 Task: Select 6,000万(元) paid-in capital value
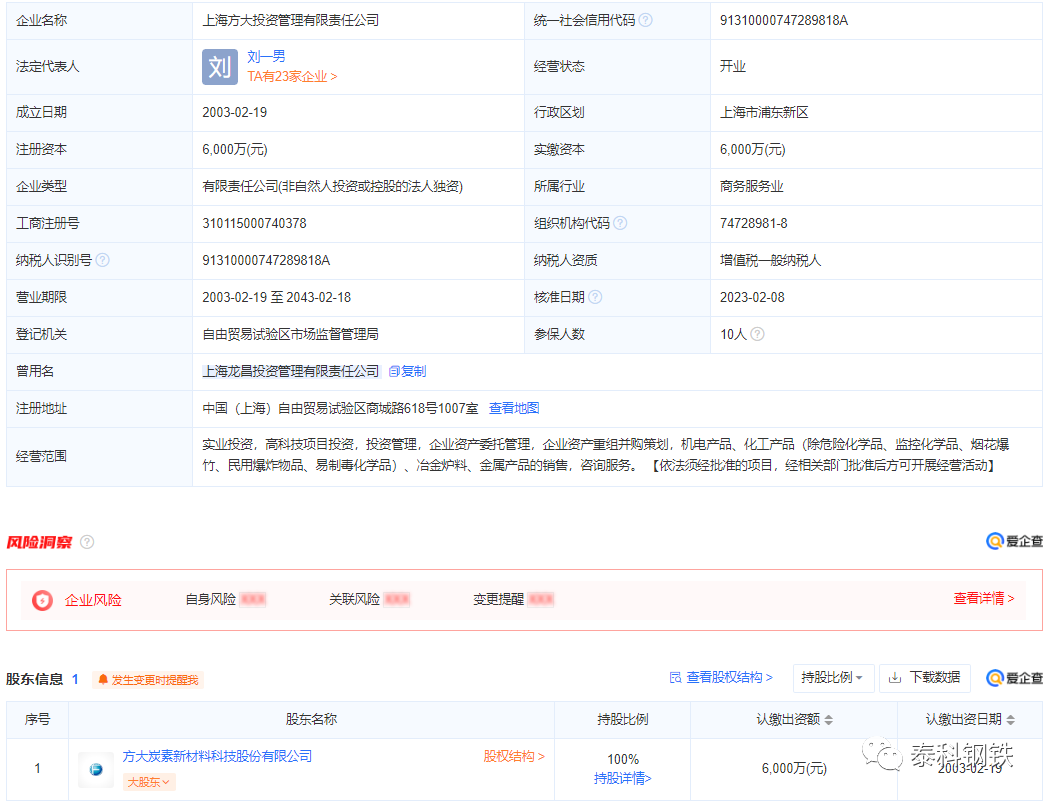coord(753,150)
